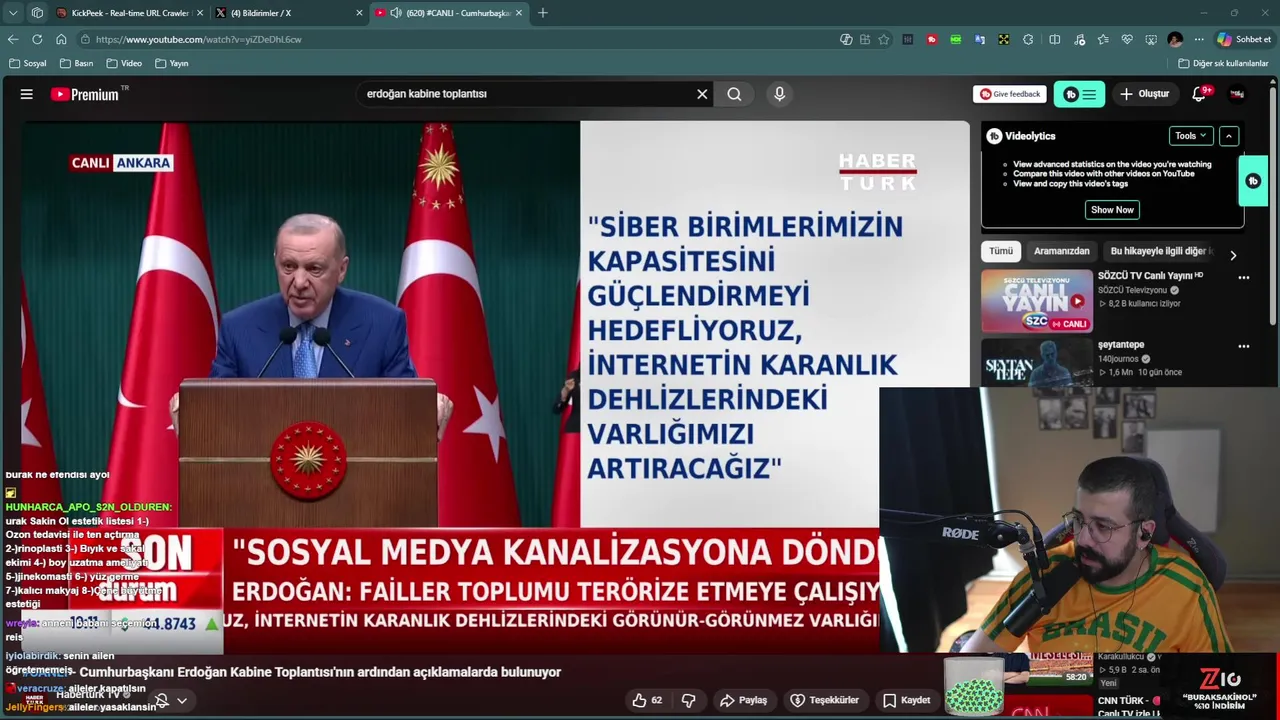Click the Give feedback button
1280x720 pixels.
point(1010,94)
